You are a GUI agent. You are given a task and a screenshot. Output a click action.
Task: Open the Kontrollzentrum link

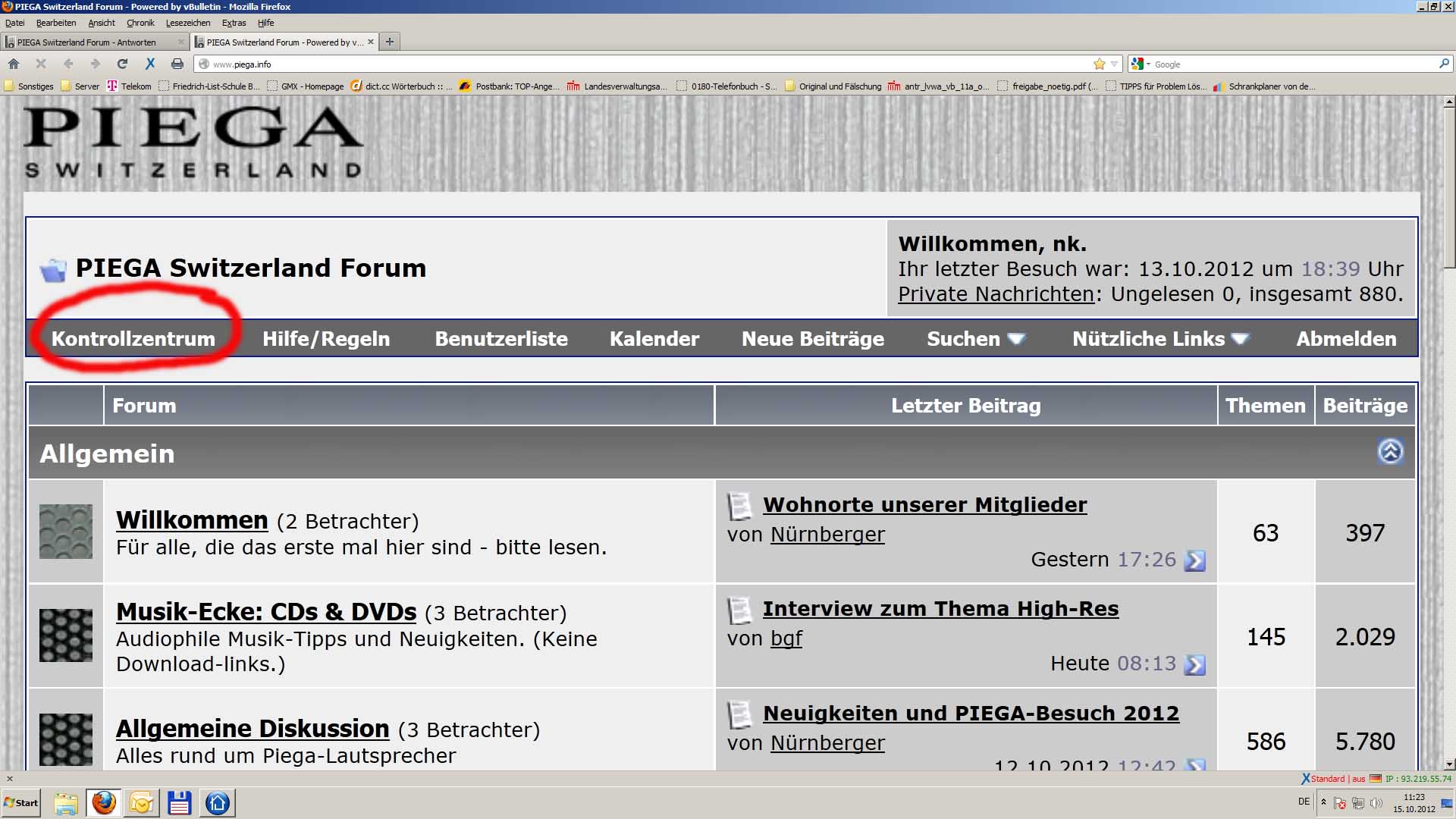point(133,339)
